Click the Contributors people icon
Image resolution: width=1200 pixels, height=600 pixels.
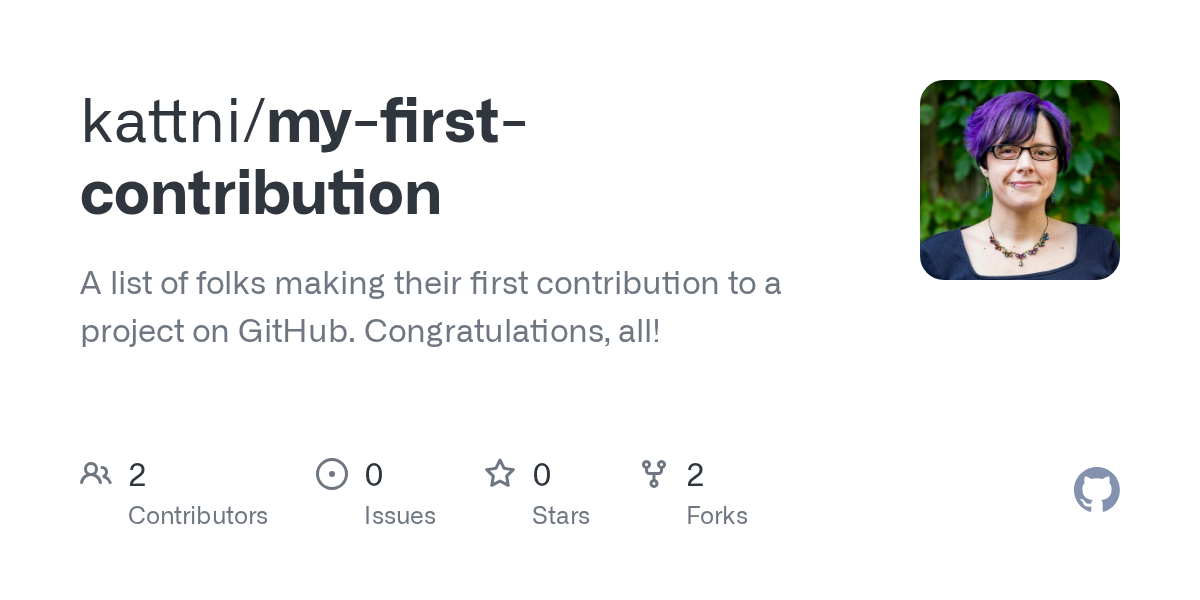point(96,473)
